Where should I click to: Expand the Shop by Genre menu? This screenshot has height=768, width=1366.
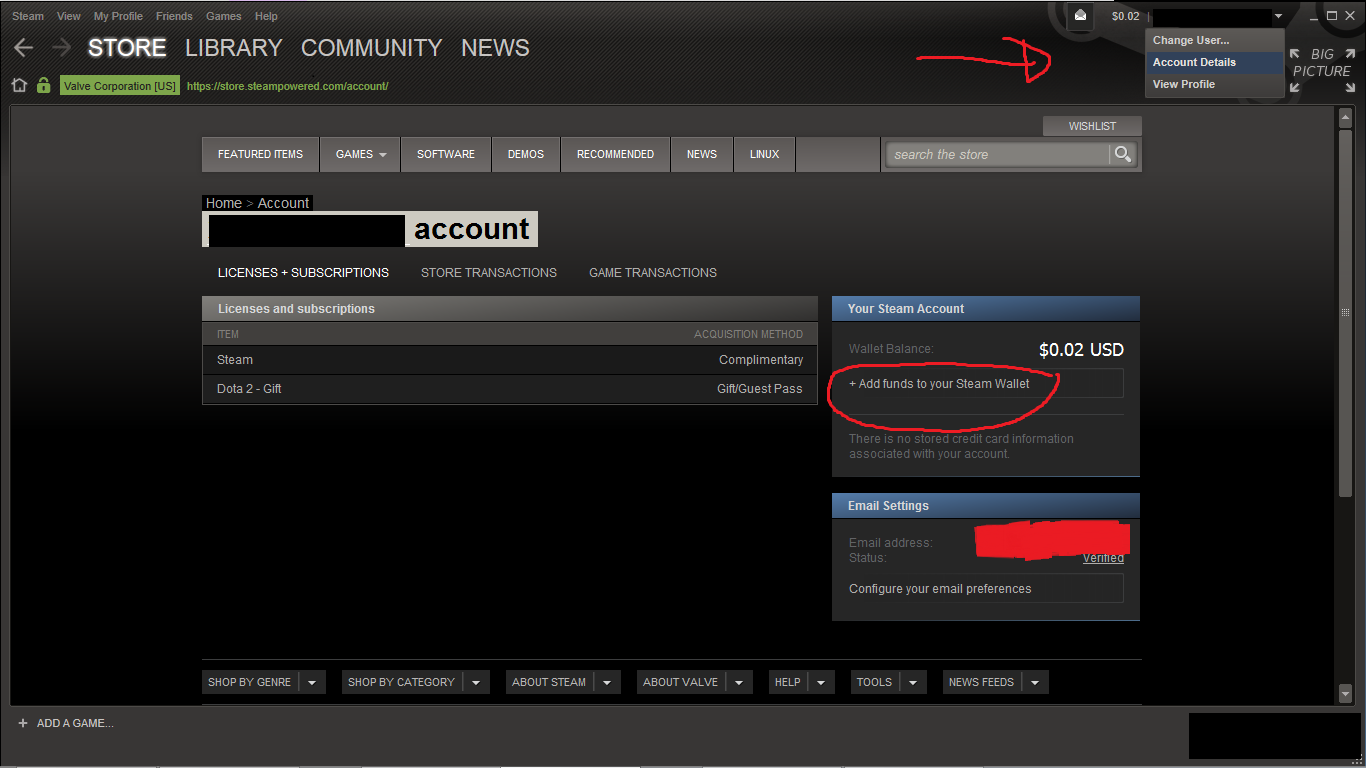point(264,682)
